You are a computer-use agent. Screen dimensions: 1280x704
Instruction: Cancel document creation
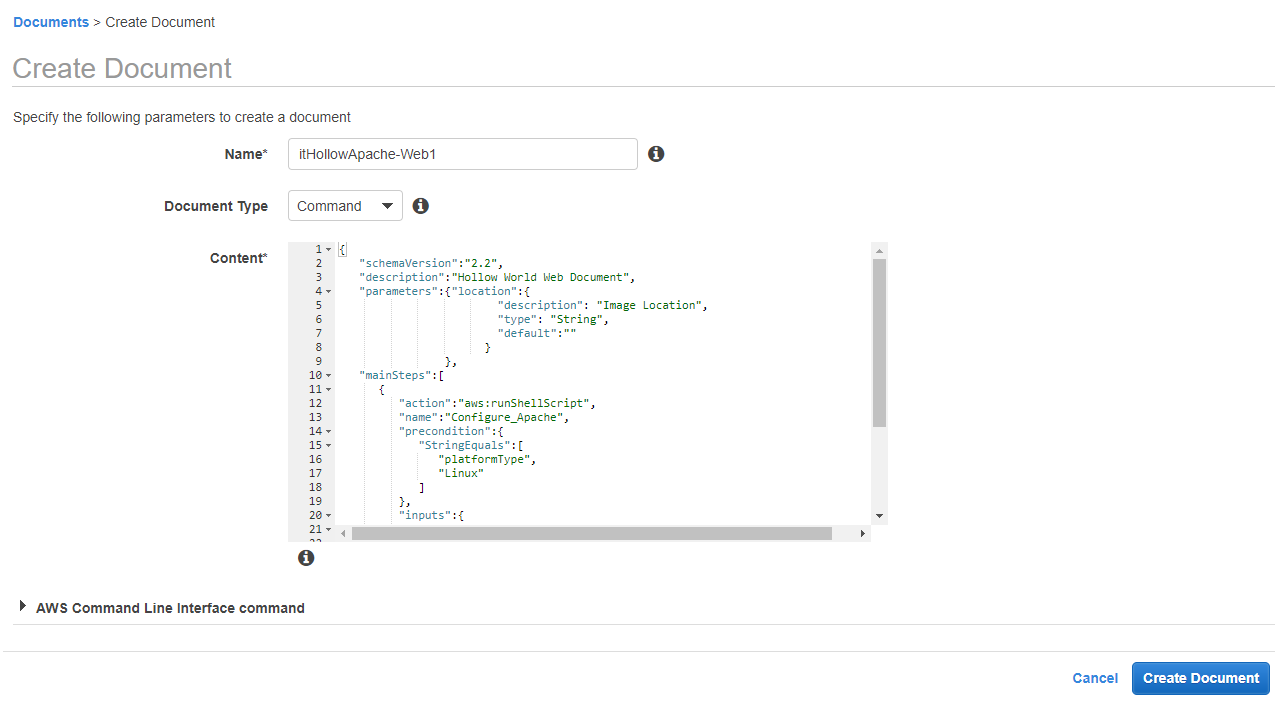coord(1095,678)
